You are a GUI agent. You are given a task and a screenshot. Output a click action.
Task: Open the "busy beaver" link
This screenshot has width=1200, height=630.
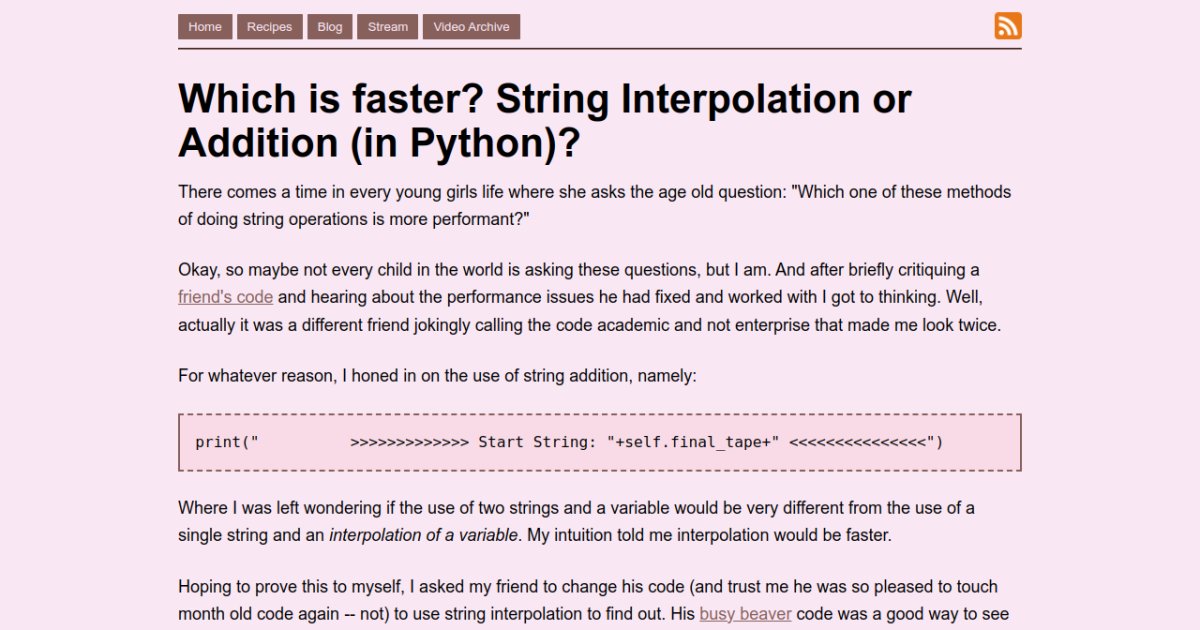click(x=745, y=614)
